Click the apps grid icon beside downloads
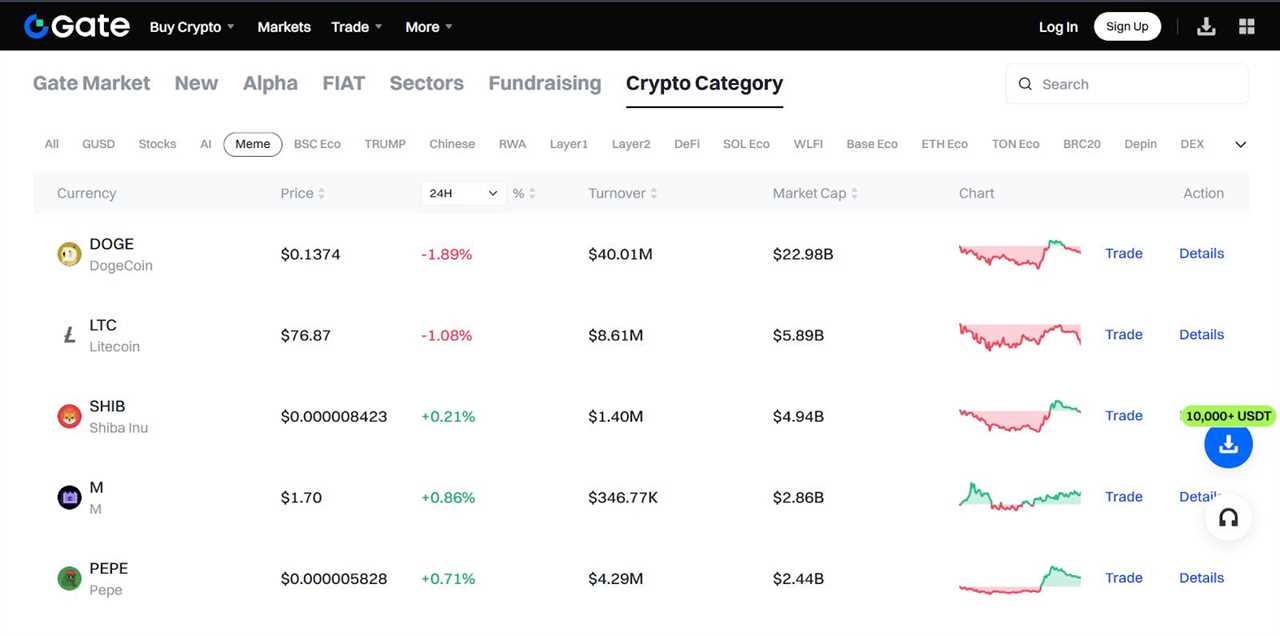Screen dimensions: 1280x636 1246,25
